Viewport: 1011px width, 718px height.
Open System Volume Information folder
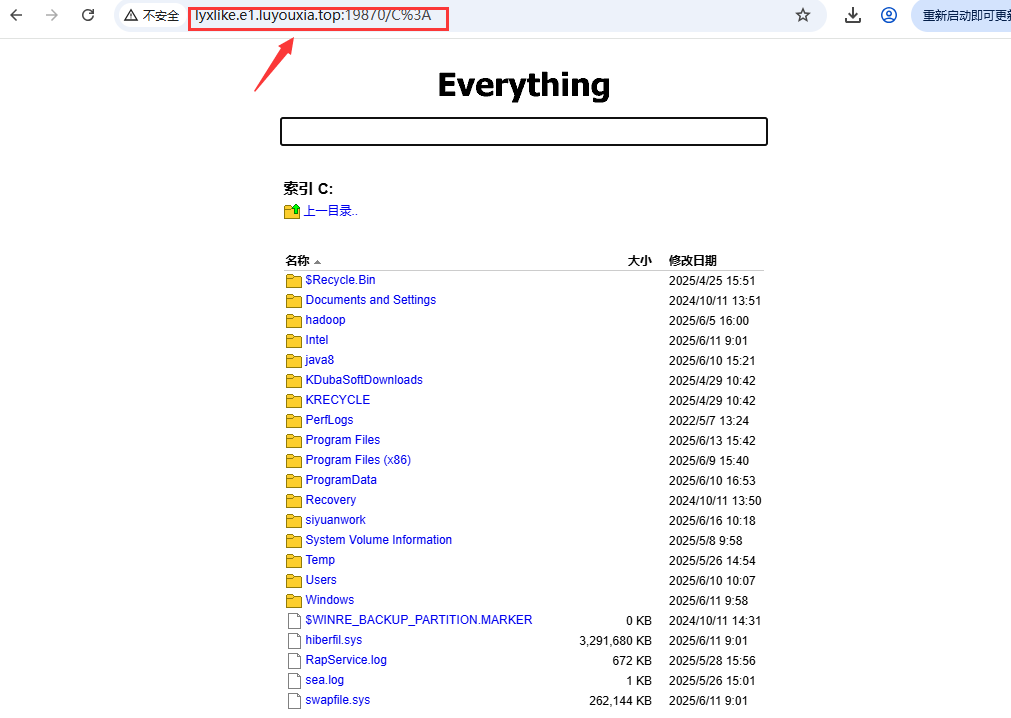[x=378, y=539]
